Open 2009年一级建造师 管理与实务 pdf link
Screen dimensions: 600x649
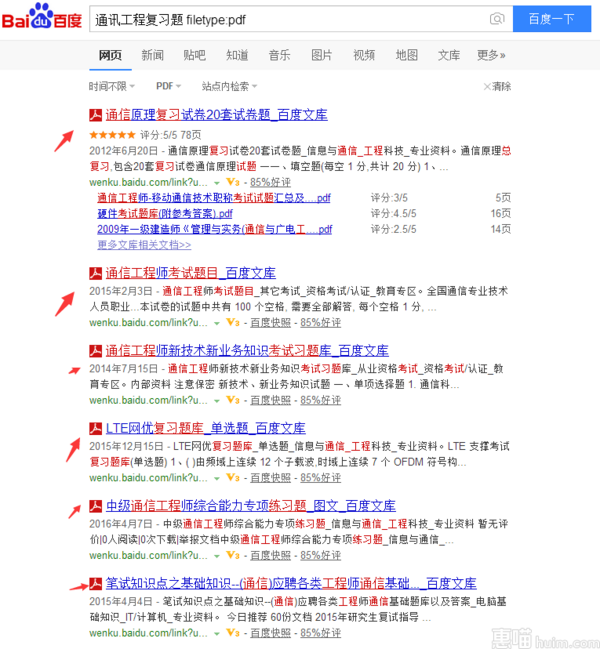tap(214, 229)
